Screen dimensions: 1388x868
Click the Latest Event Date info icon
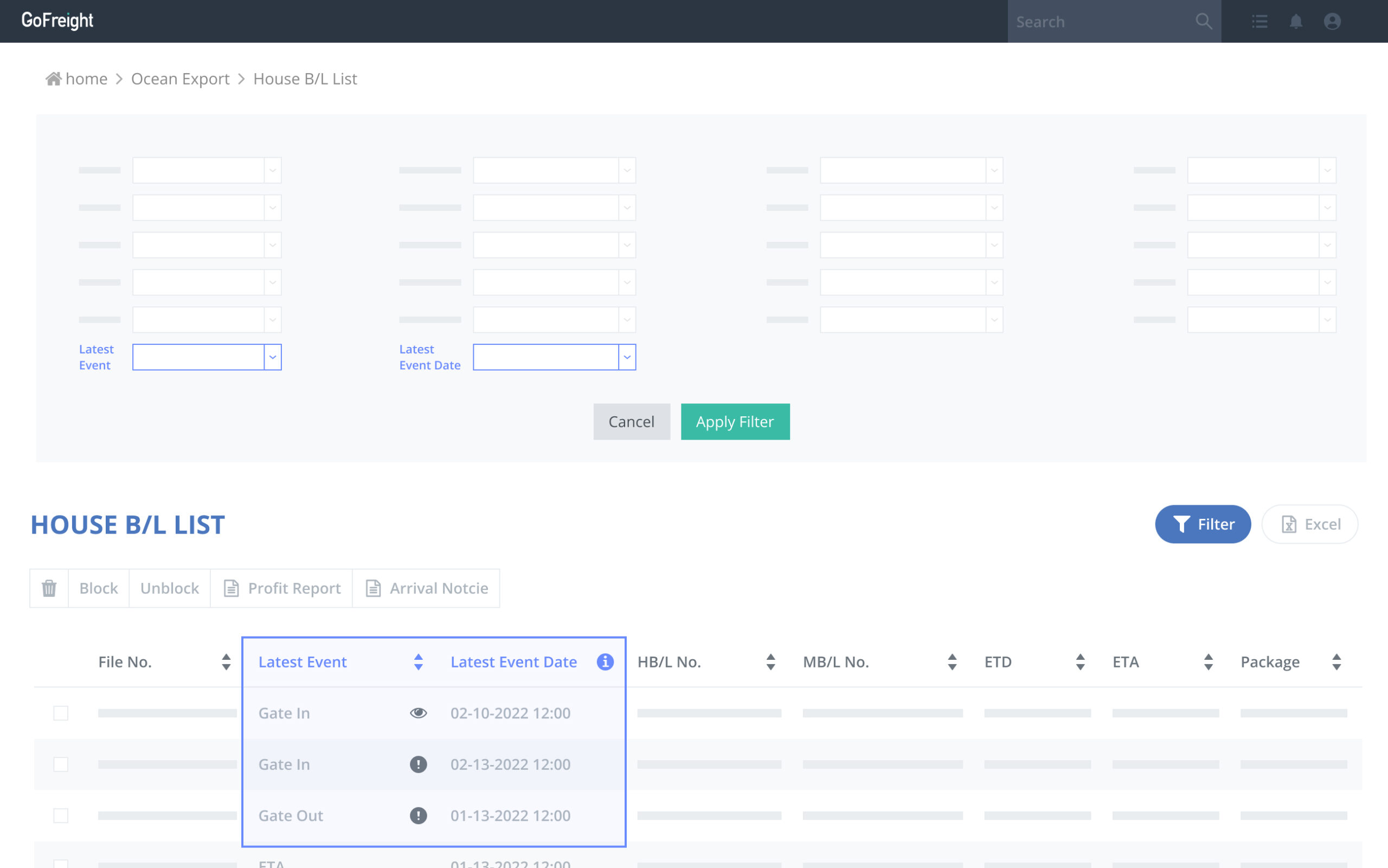pos(605,662)
